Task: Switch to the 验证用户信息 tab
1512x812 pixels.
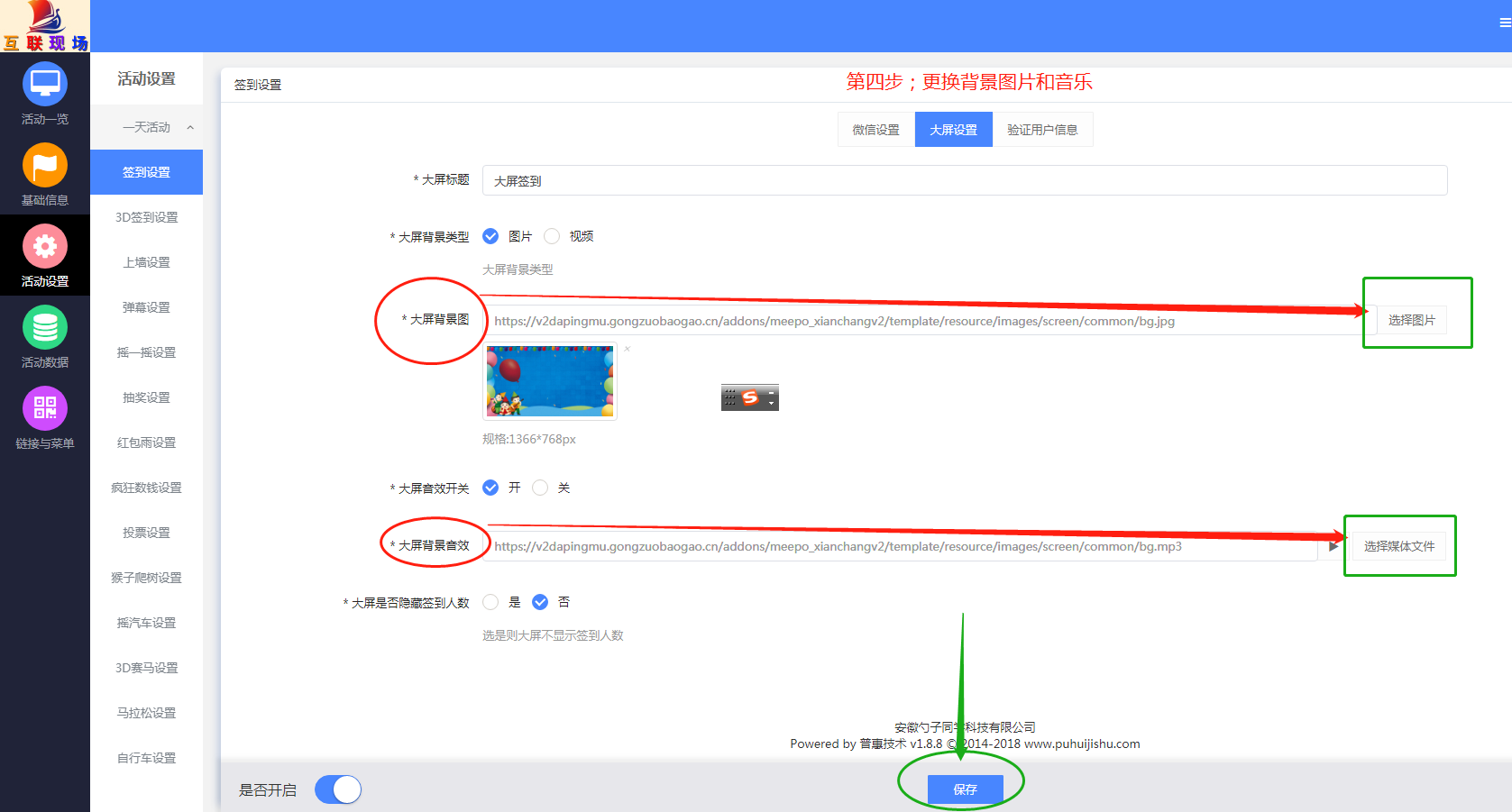Action: tap(1042, 130)
